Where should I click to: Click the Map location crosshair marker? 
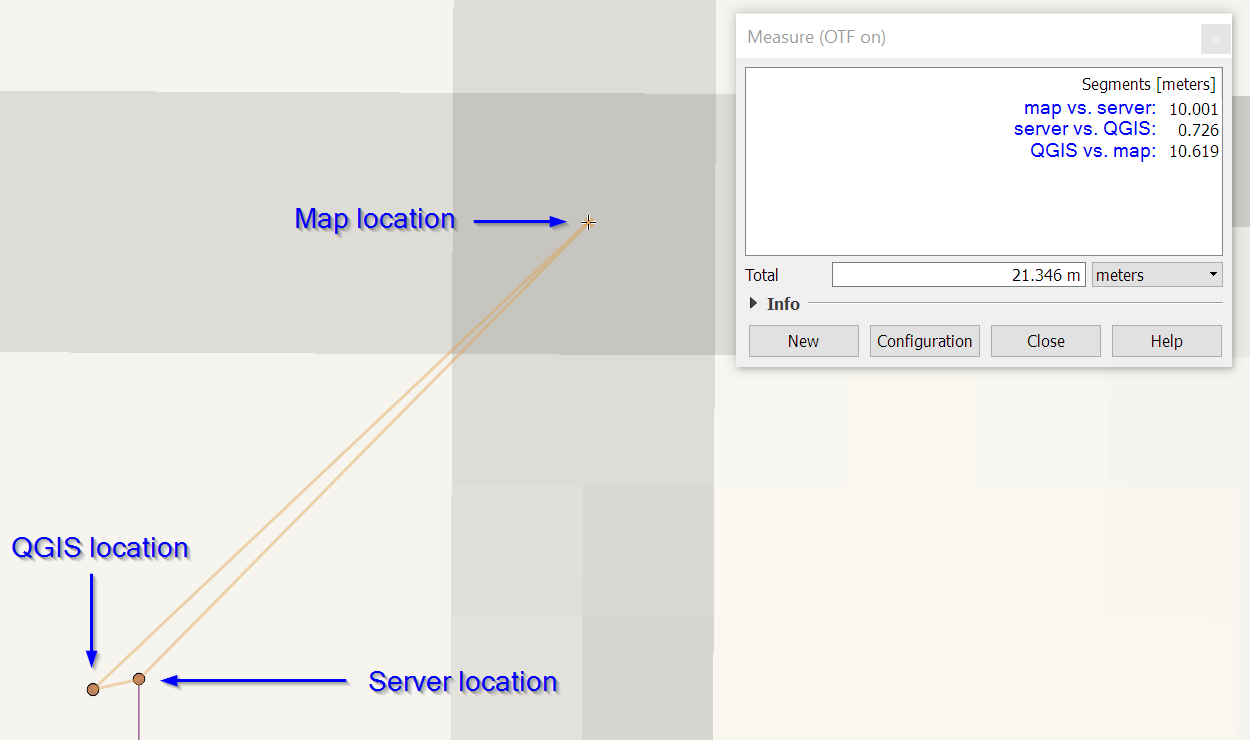pos(588,222)
